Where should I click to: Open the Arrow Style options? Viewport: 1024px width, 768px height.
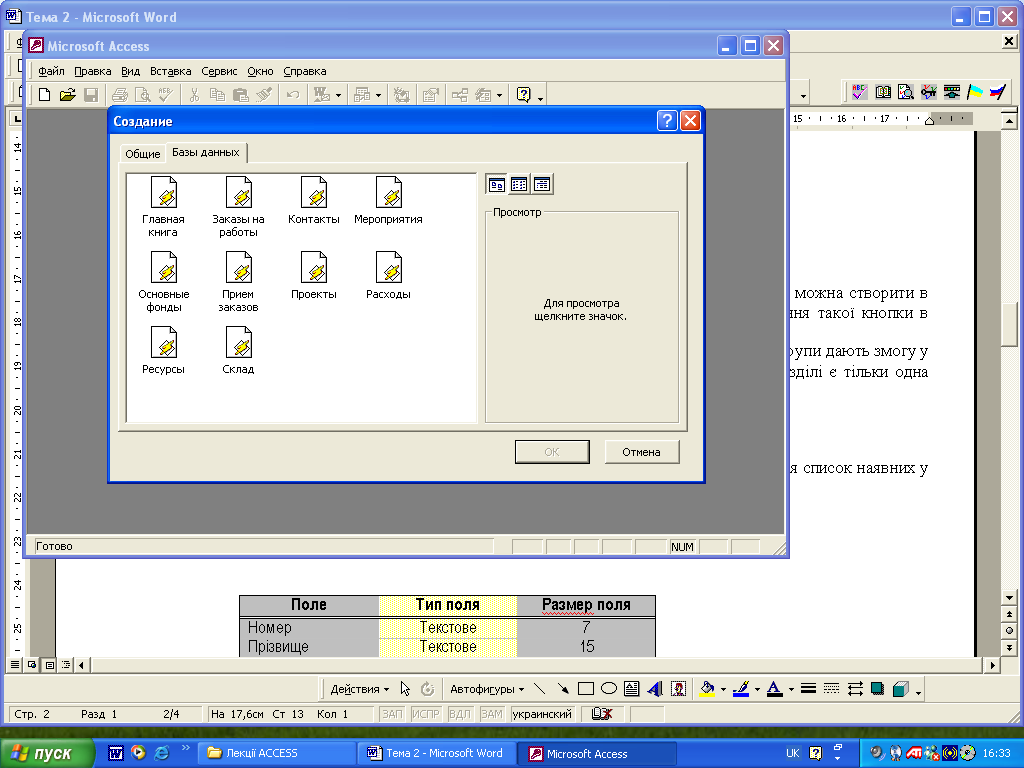(x=855, y=688)
